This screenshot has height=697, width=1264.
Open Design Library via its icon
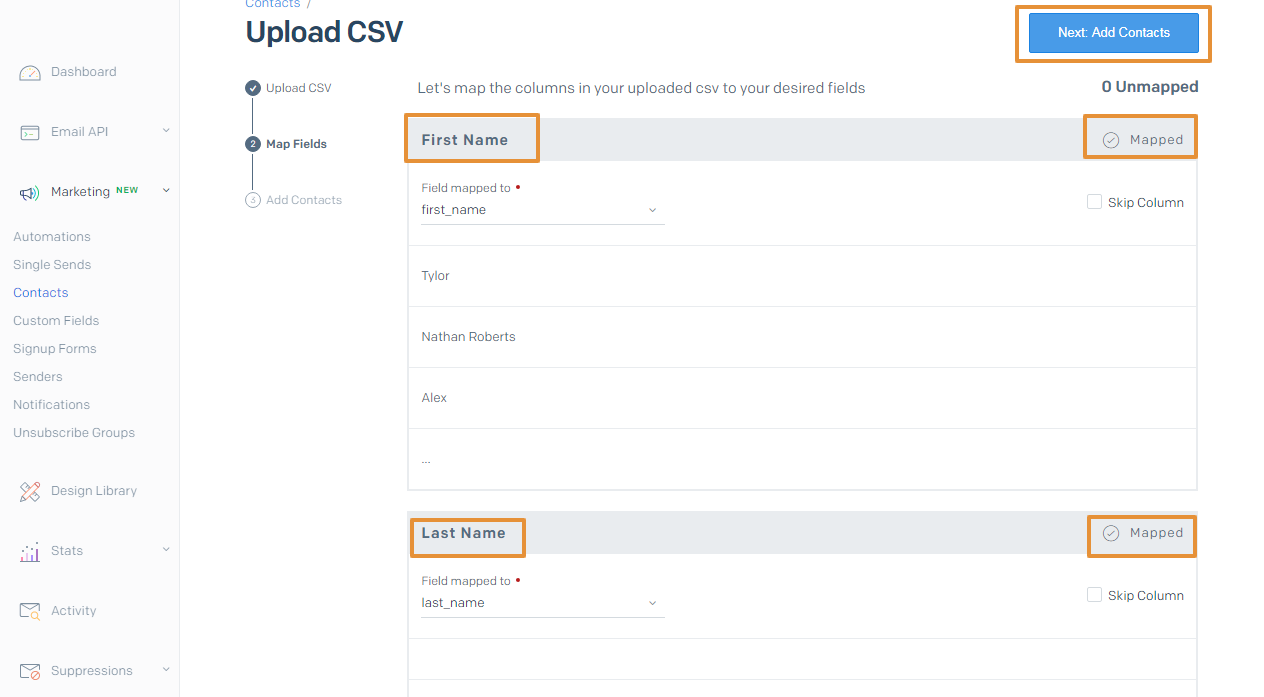(x=30, y=491)
